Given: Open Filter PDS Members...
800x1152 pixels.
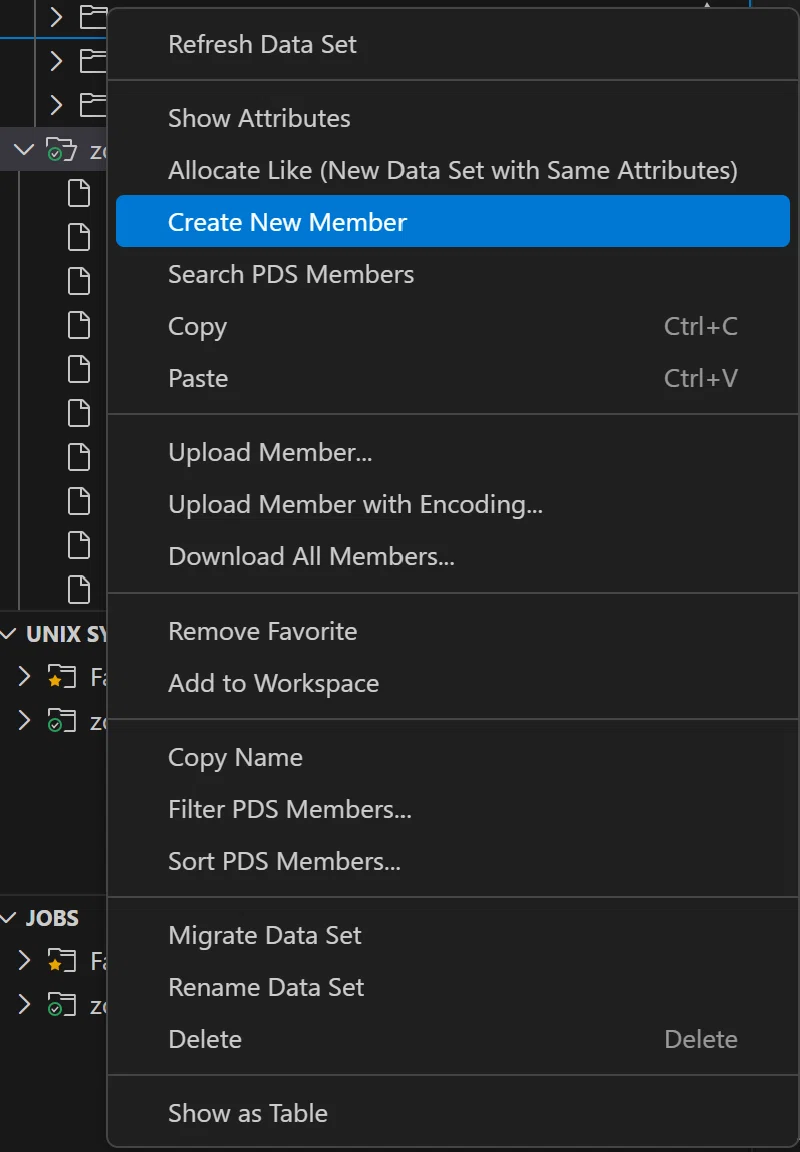Looking at the screenshot, I should click(x=453, y=810).
